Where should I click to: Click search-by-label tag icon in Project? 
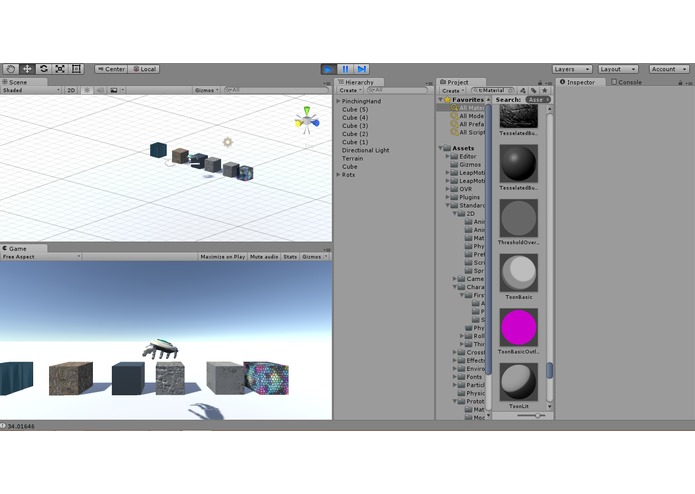click(533, 90)
